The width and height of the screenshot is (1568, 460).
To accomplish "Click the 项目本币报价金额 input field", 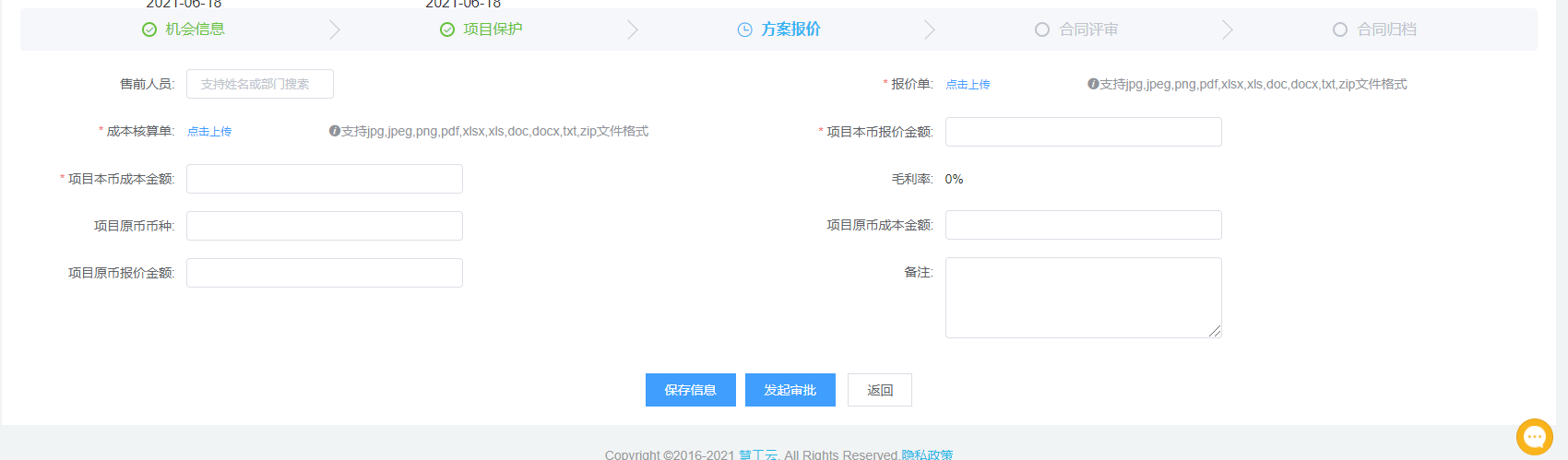I will tap(1083, 132).
